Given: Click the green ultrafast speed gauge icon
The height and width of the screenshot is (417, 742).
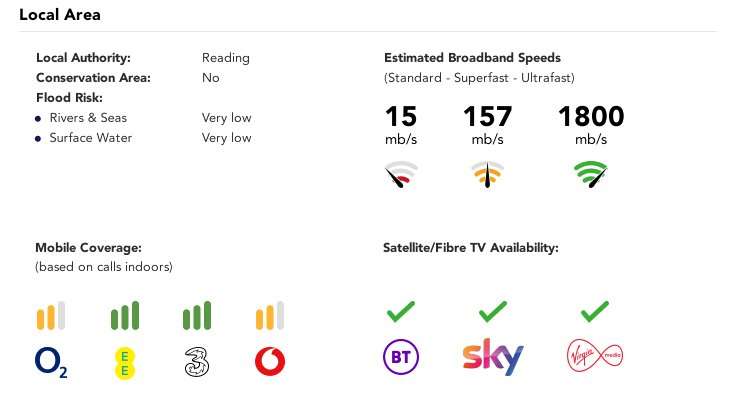Looking at the screenshot, I should tap(591, 174).
